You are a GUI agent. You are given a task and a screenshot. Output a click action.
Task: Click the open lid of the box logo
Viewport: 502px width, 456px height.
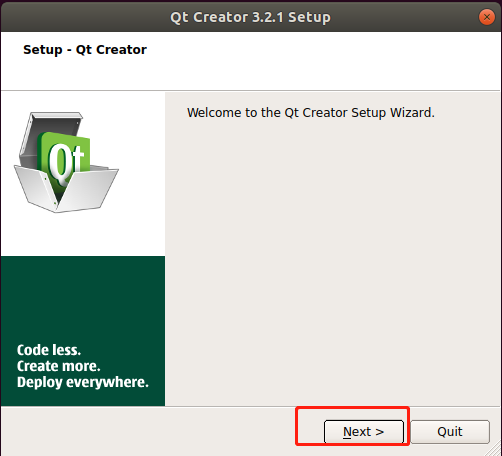(50, 133)
